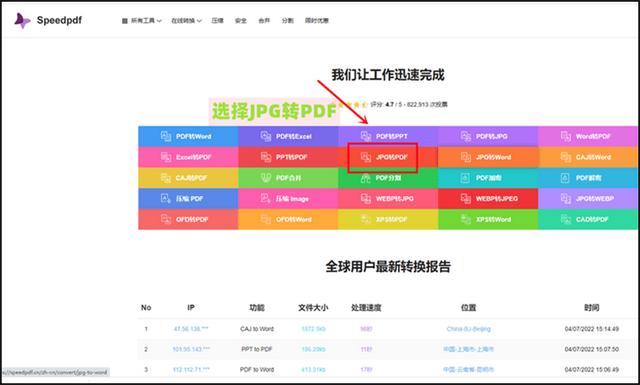Click the Speedpdf butterfly logo icon
The width and height of the screenshot is (640, 385).
pyautogui.click(x=22, y=20)
